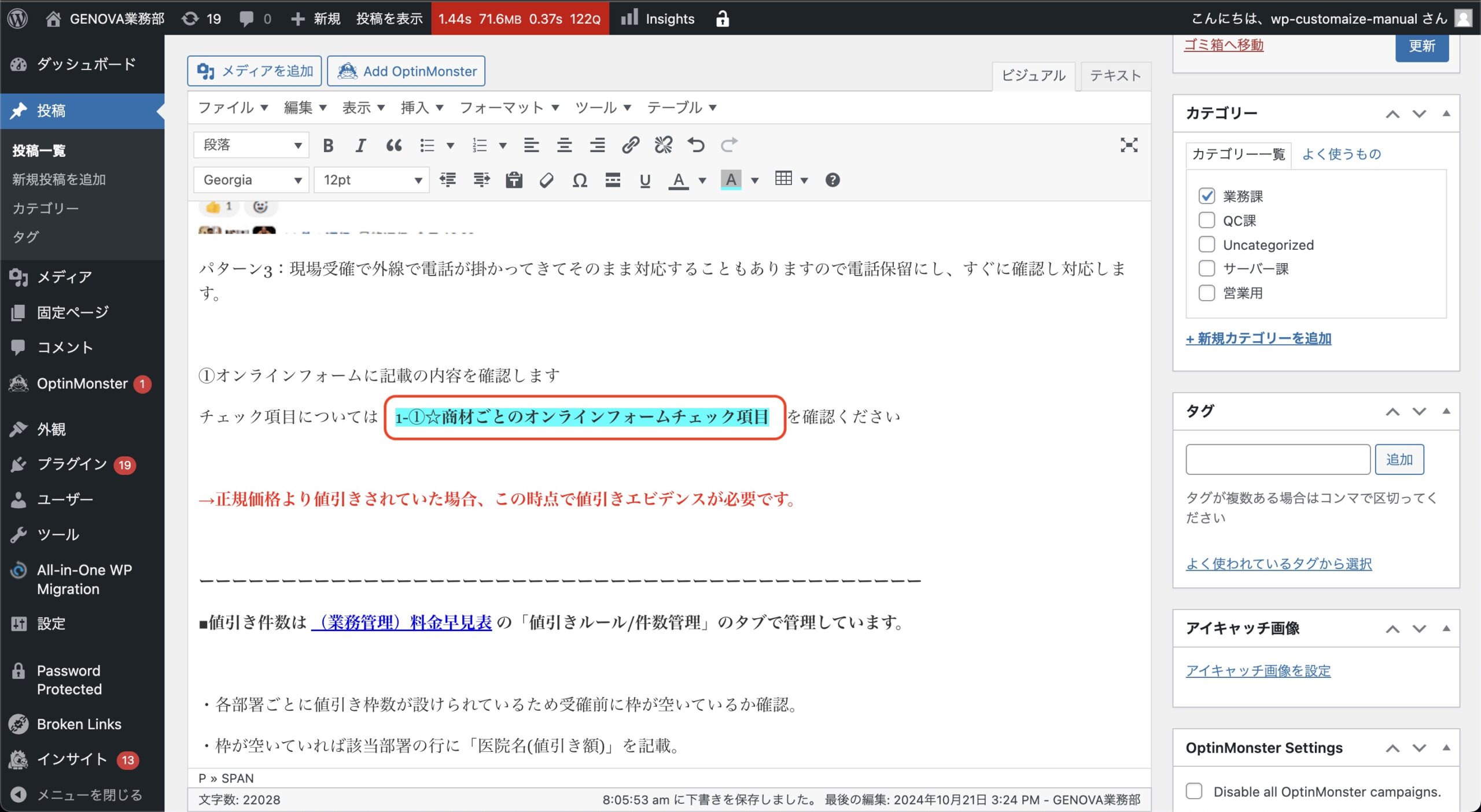Image resolution: width=1481 pixels, height=812 pixels.
Task: Open the 12pt font size dropdown
Action: [x=371, y=180]
